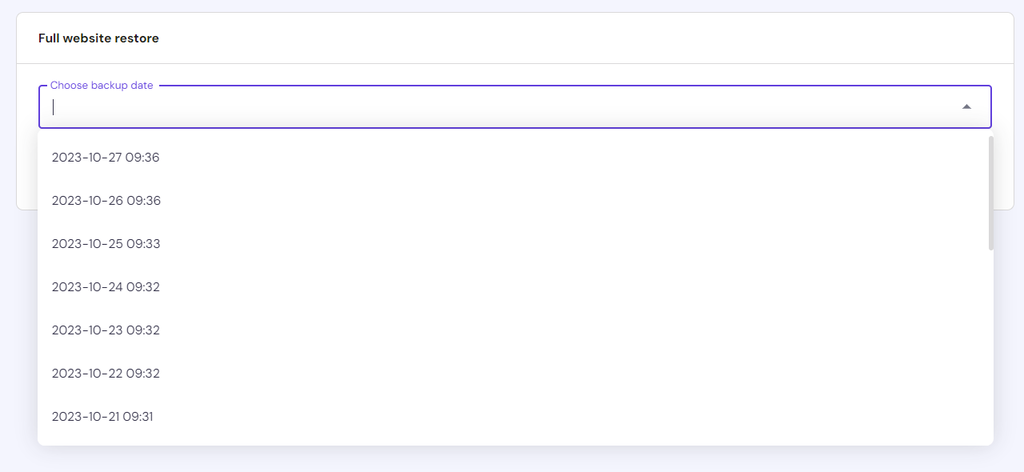Choose the 2023-10-26 09:36 backup

[x=515, y=200]
